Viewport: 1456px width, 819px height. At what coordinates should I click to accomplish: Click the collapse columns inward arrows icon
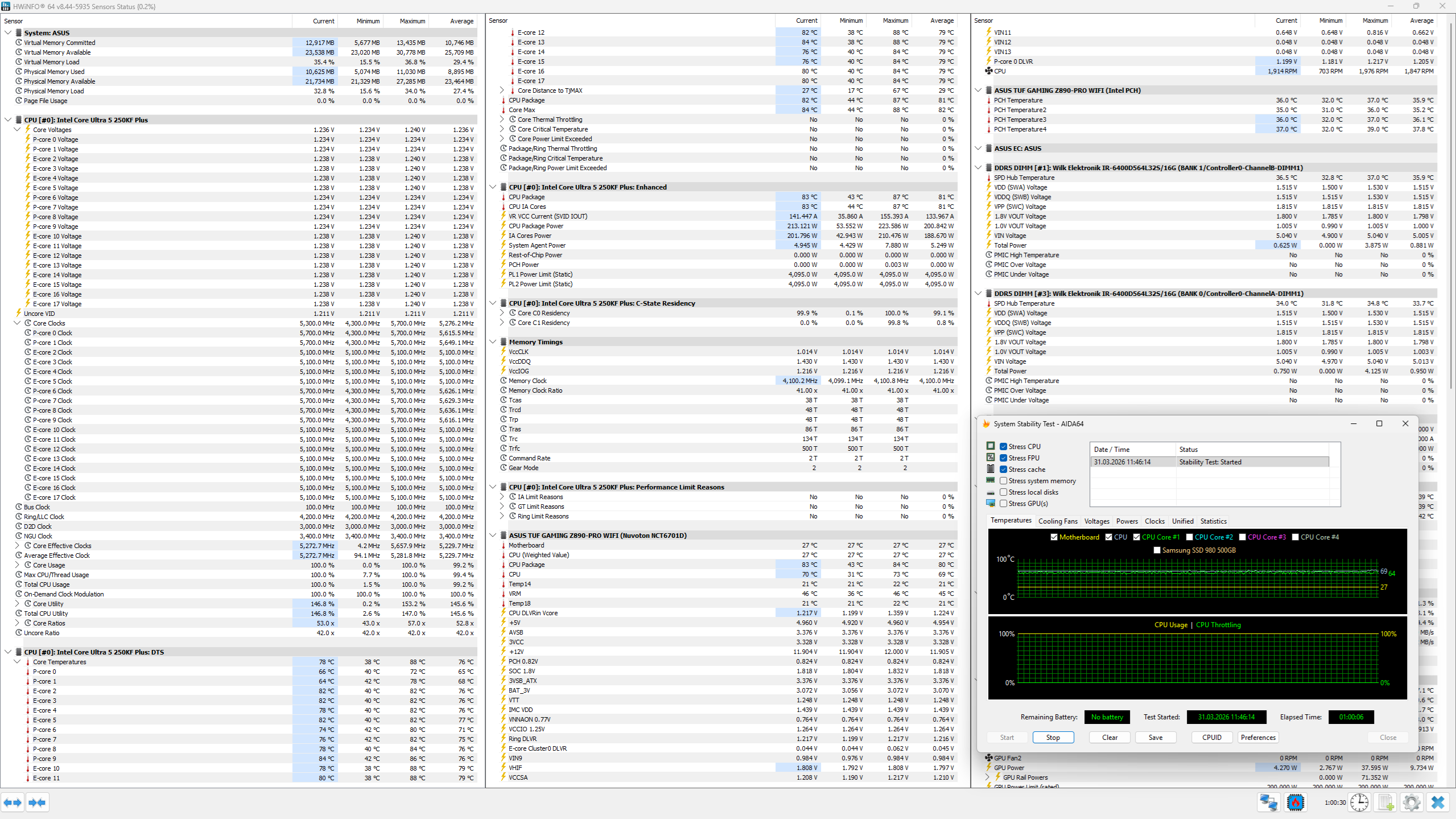37,802
